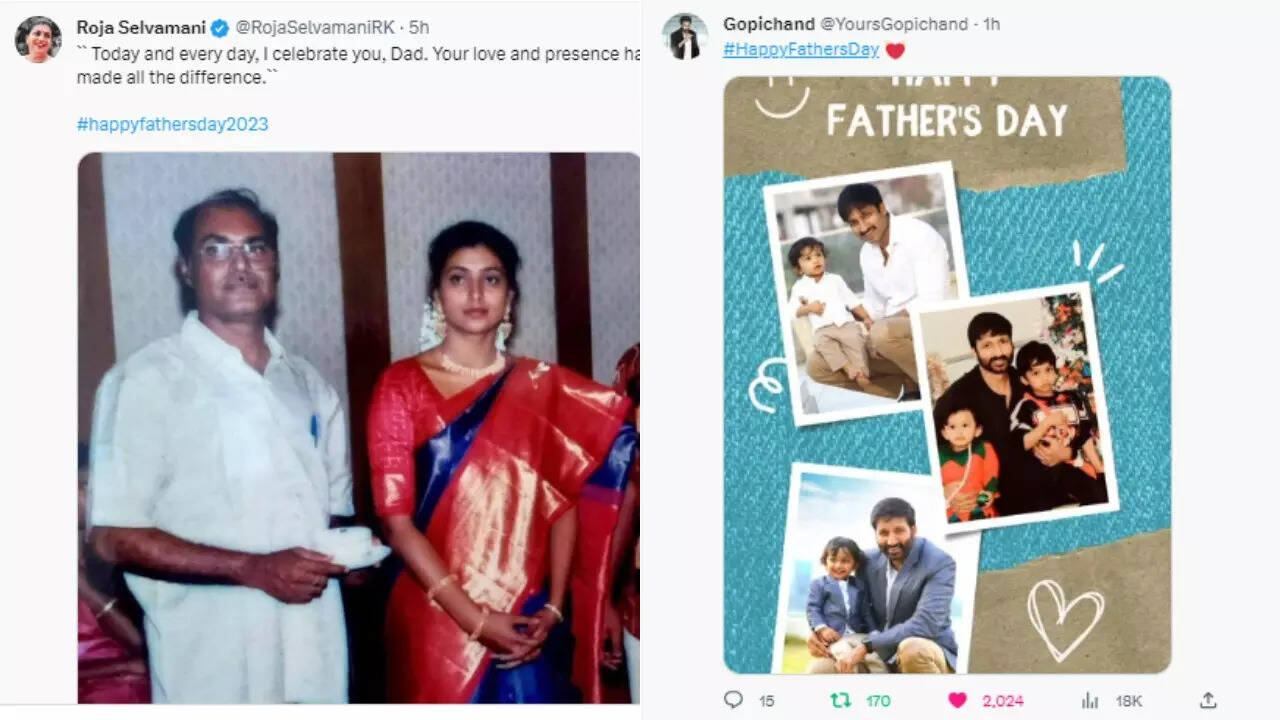
Task: Click the Gopichand display name
Action: (x=768, y=24)
